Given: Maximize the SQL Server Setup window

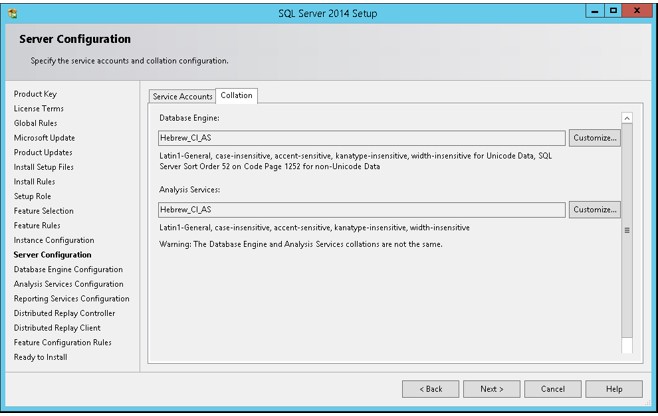Looking at the screenshot, I should 613,11.
